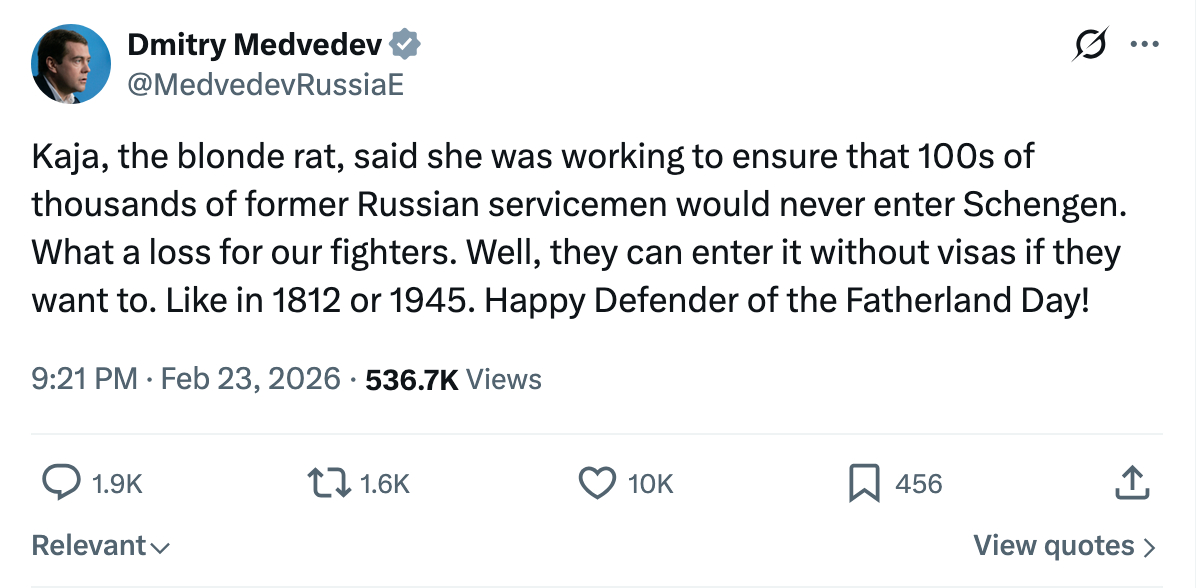
Task: Click the share upload icon
Action: 1131,483
